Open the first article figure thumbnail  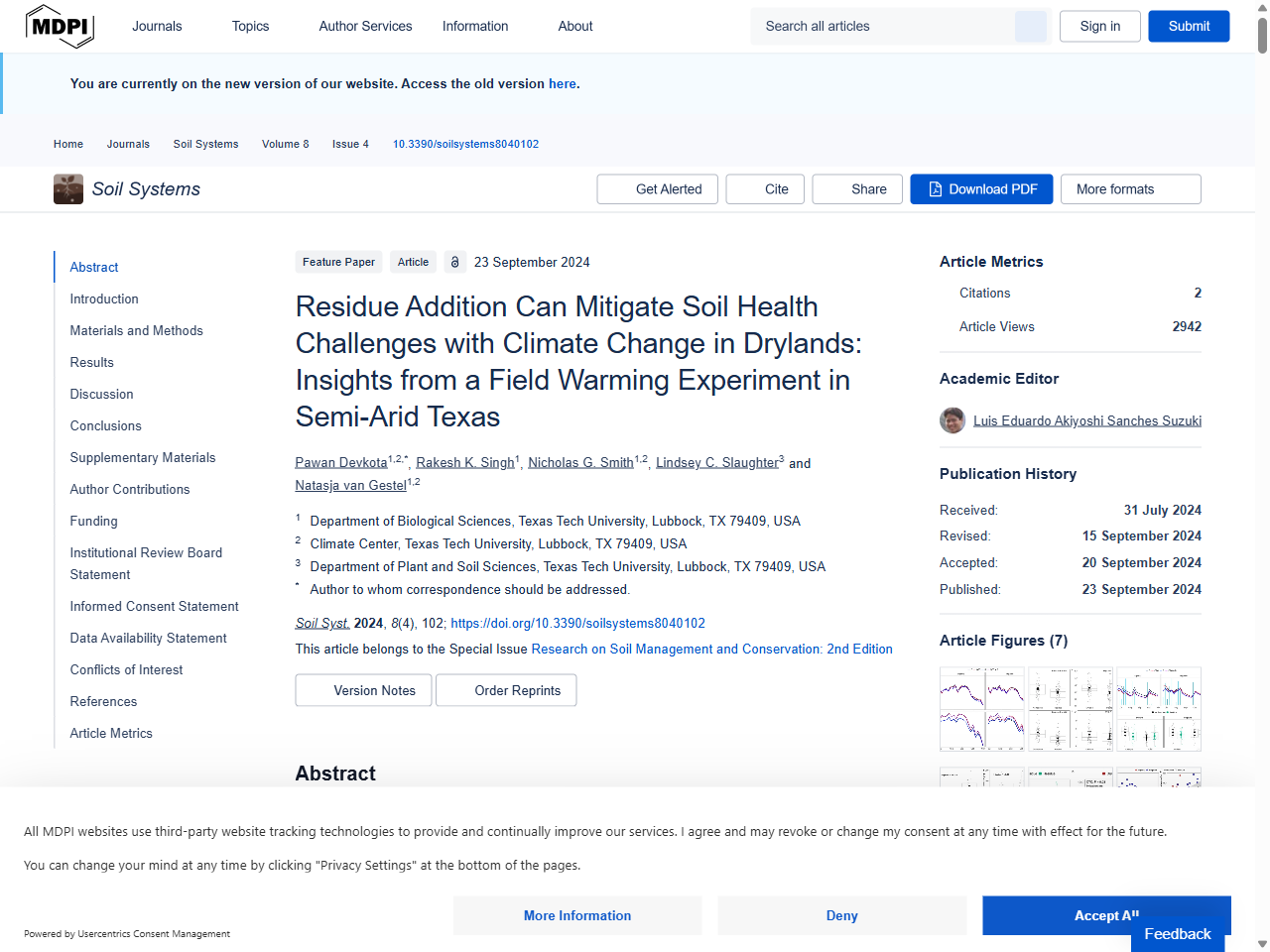981,708
